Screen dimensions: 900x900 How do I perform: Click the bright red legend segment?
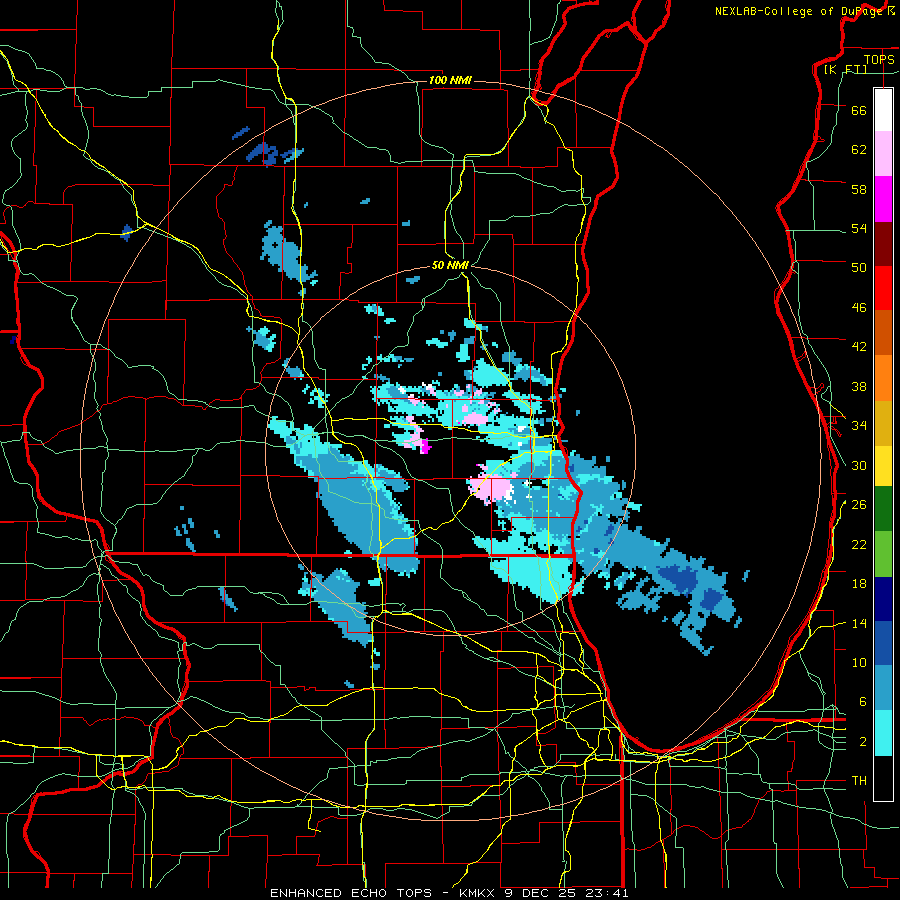pos(883,288)
